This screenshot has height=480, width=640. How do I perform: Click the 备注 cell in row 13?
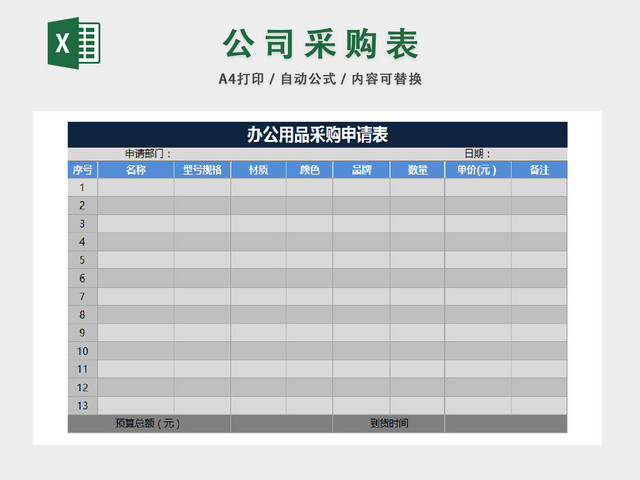point(539,406)
